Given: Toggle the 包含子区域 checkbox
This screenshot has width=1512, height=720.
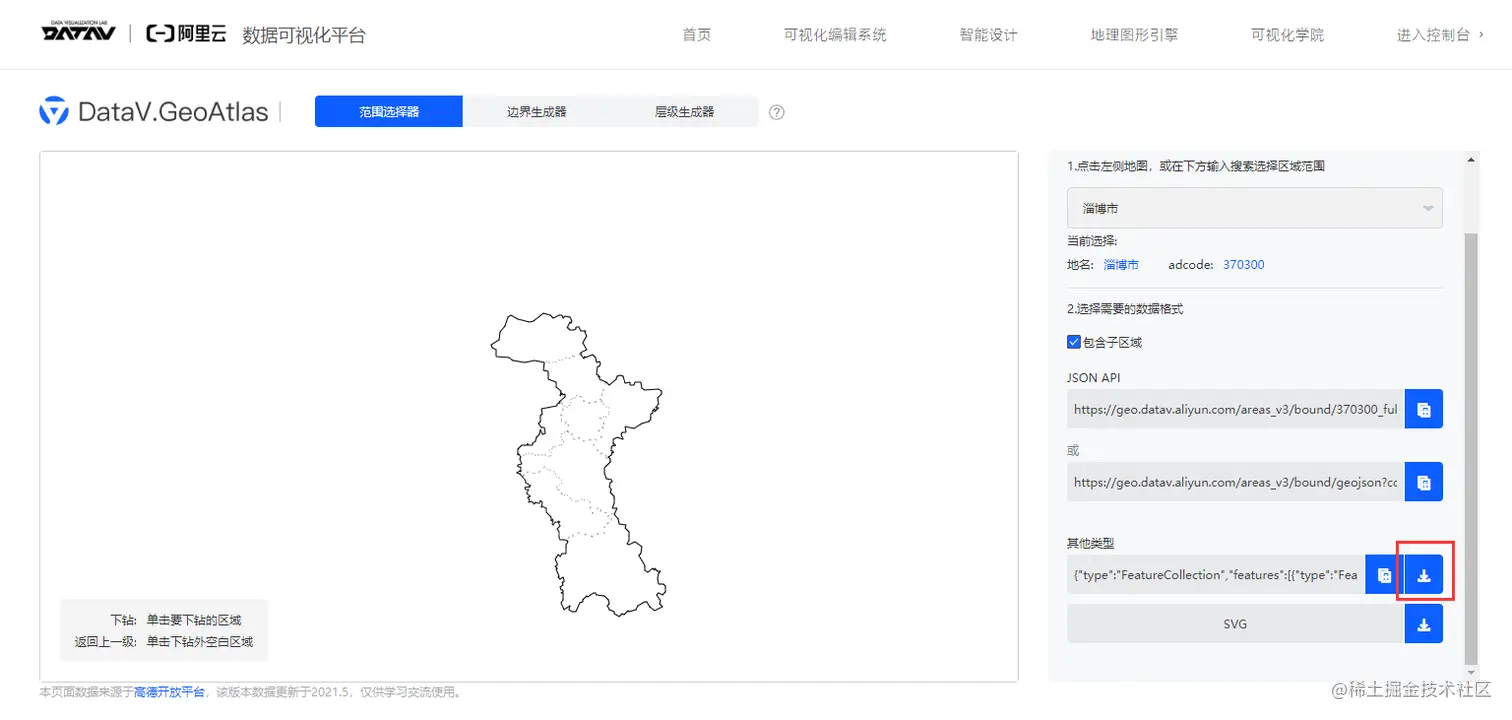Looking at the screenshot, I should pos(1074,342).
